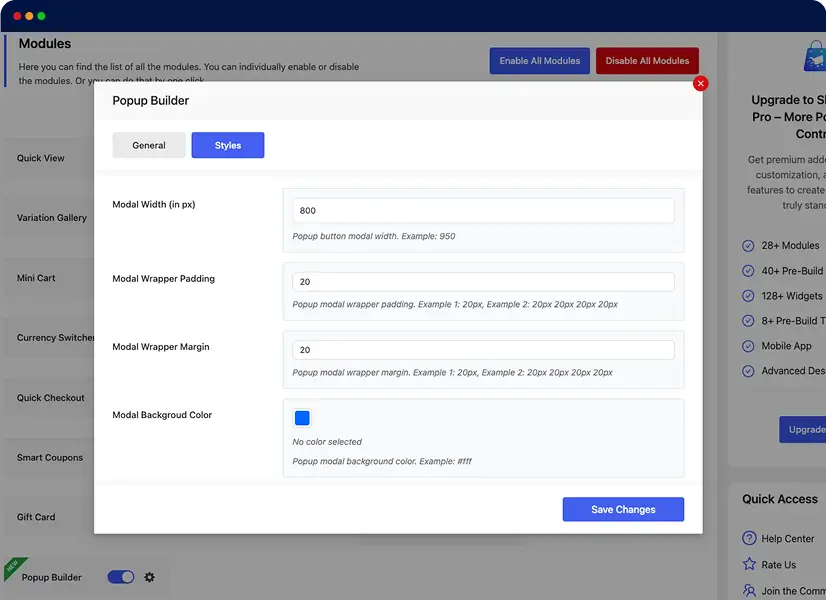
Task: Save Changes in the popup
Action: point(623,509)
